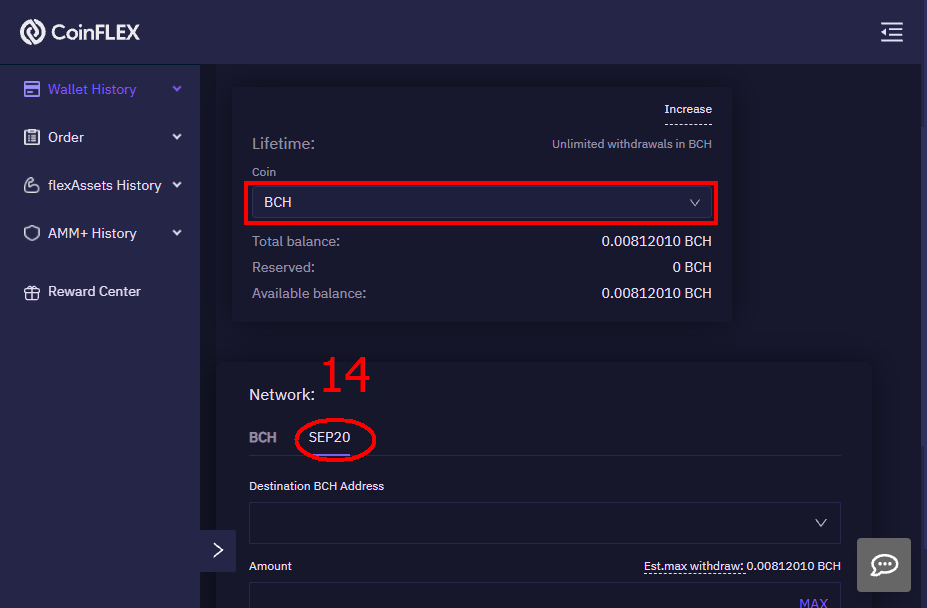
Task: Click the Destination BCH Address label
Action: (316, 486)
